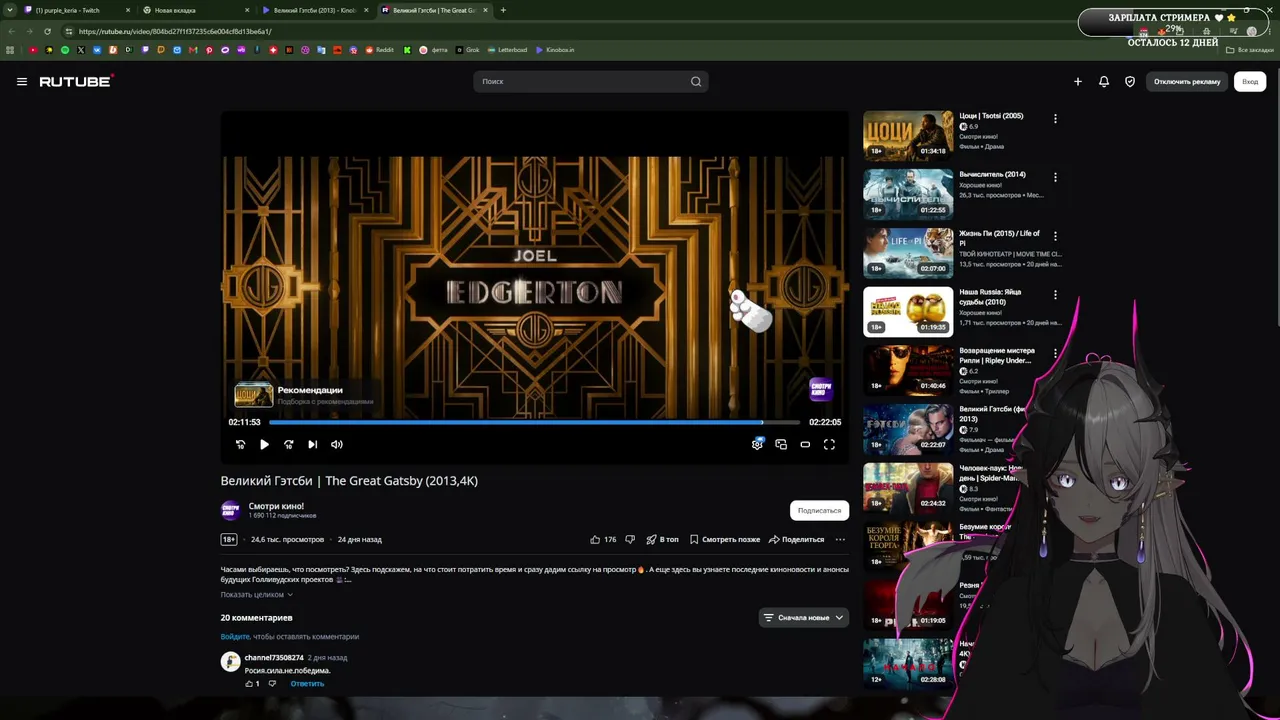Toggle theater mode on the player
Screen dimensions: 1280x720
(805, 445)
